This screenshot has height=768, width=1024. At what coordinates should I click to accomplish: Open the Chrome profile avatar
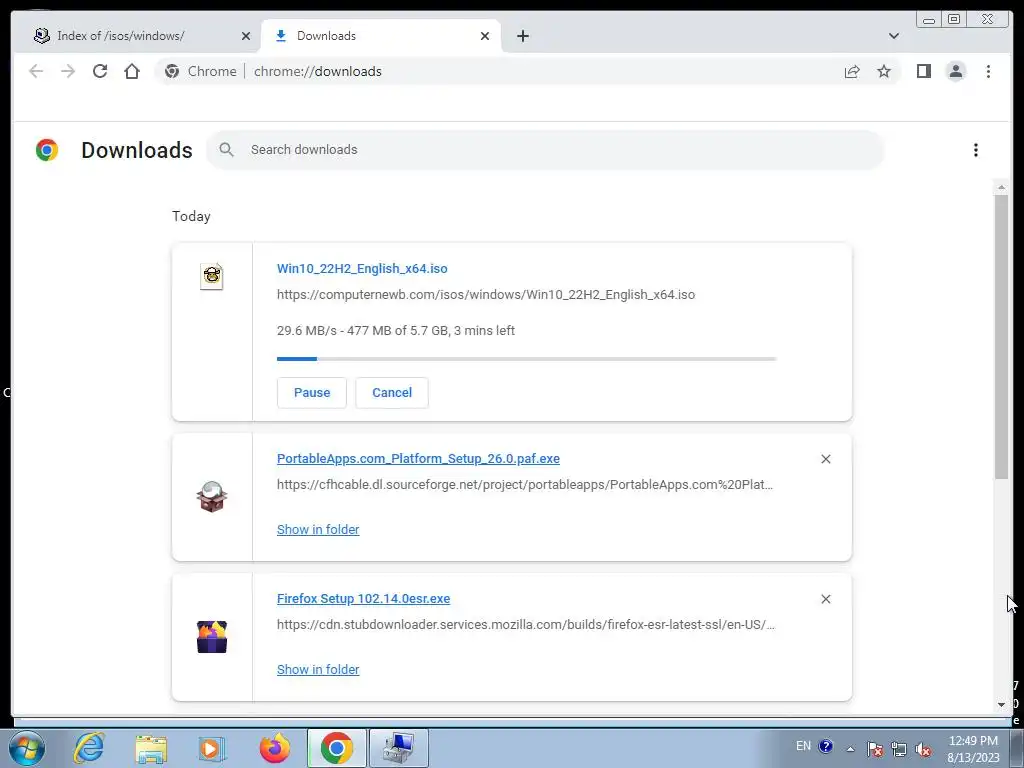955,71
